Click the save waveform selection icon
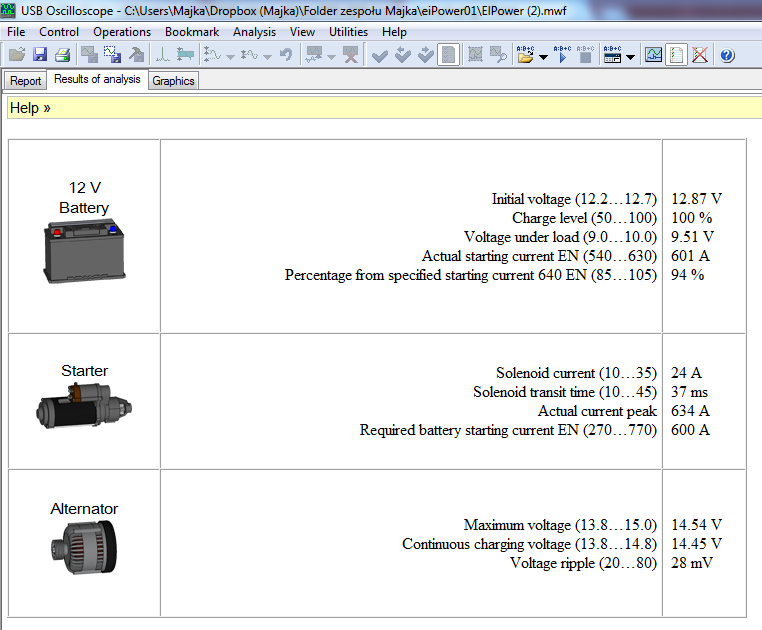Image resolution: width=762 pixels, height=630 pixels. click(112, 56)
